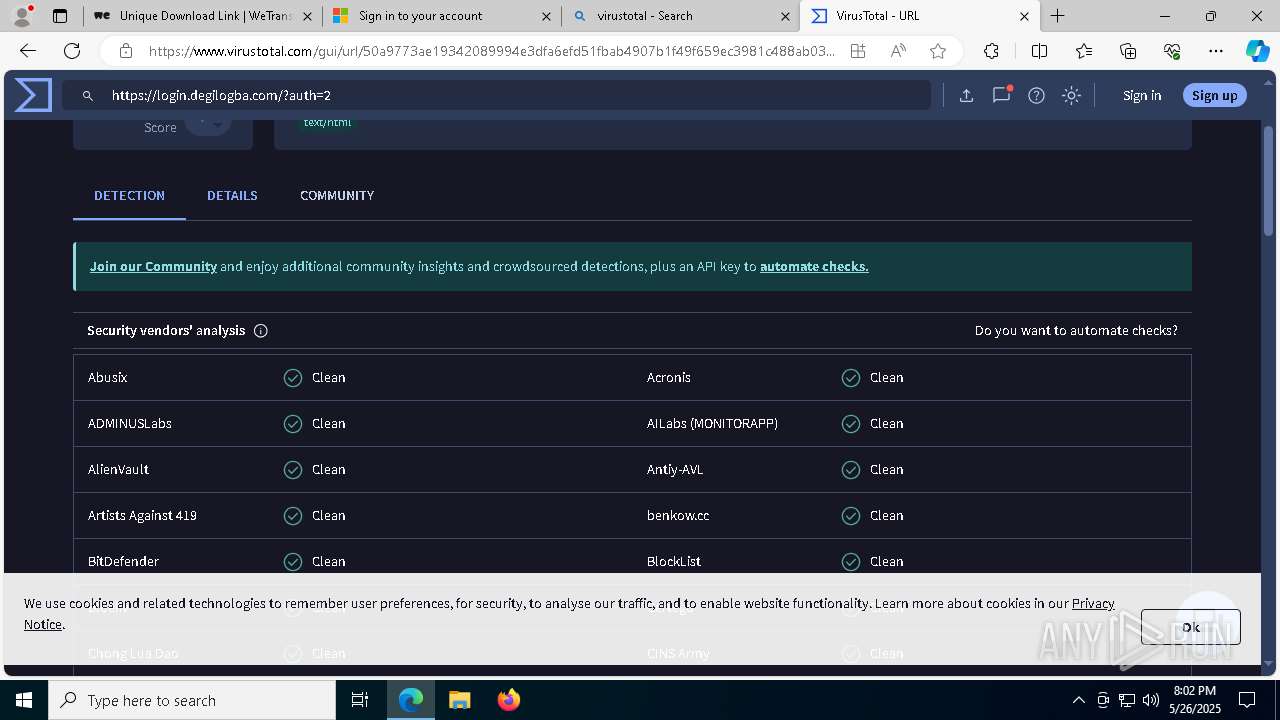Click the benkow.cc vendor name
The image size is (1280, 720).
(678, 516)
